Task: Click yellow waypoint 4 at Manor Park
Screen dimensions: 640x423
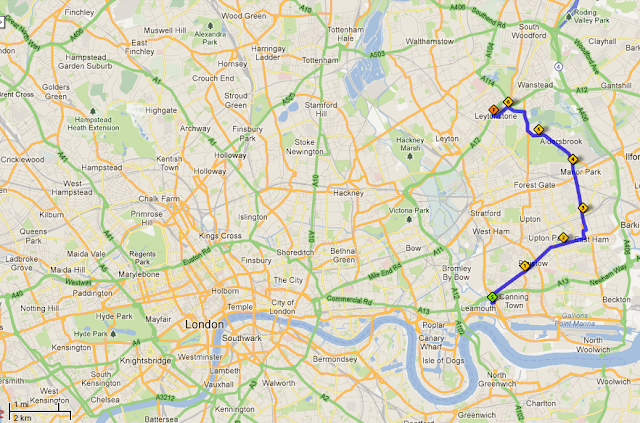Action: pos(573,159)
